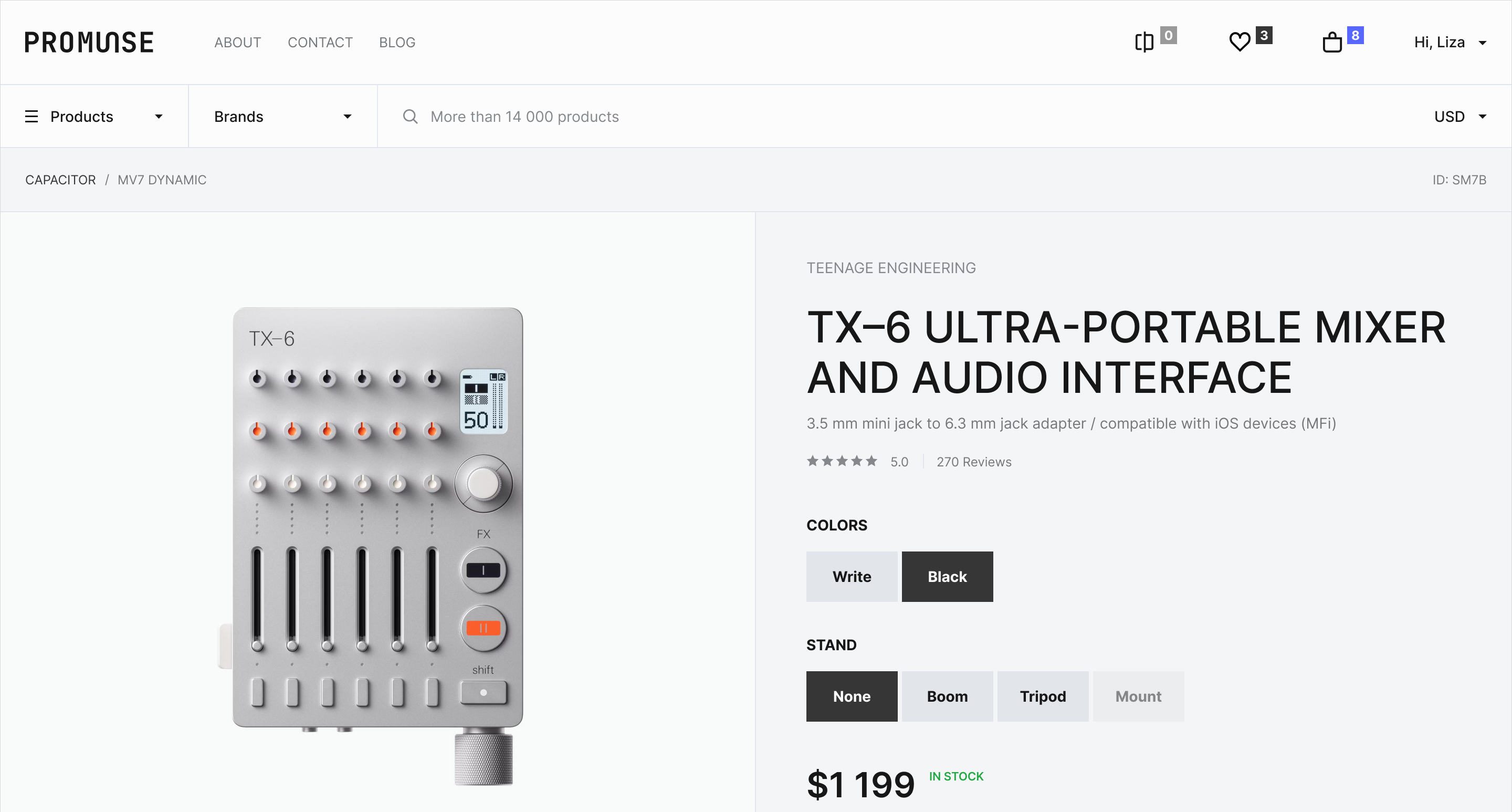The image size is (1512, 812).
Task: Choose the Boom stand option
Action: [x=947, y=696]
